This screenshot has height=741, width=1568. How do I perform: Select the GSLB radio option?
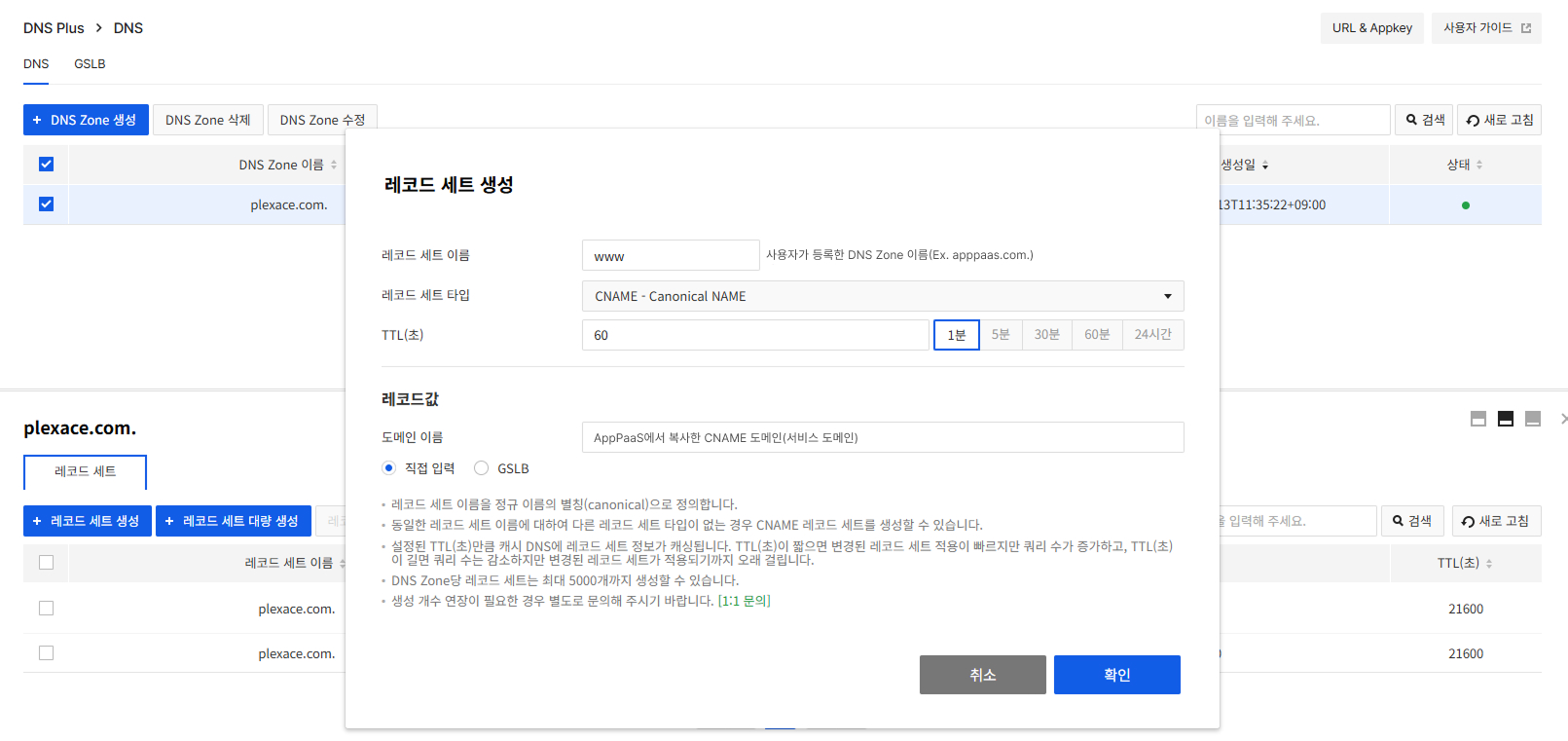pyautogui.click(x=482, y=468)
